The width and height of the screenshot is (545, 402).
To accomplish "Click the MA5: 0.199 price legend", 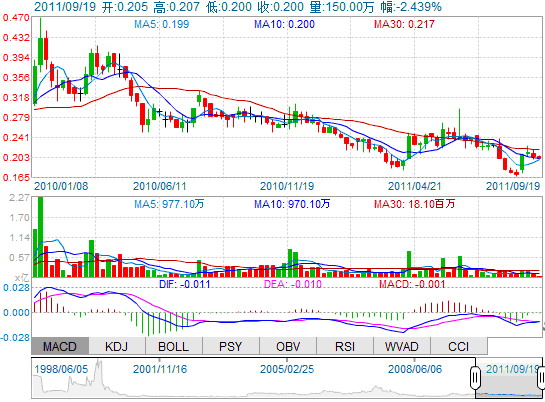I will (162, 24).
